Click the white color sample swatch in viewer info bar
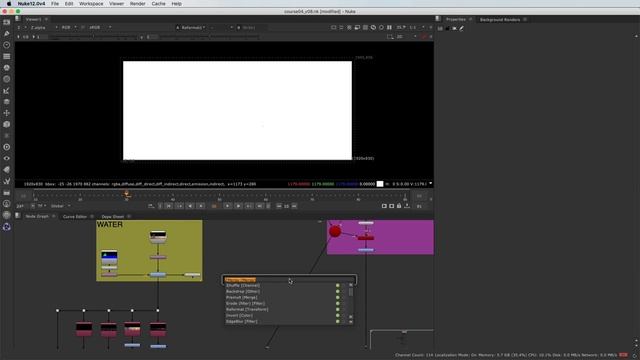Viewport: 640px width, 360px height. [x=380, y=184]
